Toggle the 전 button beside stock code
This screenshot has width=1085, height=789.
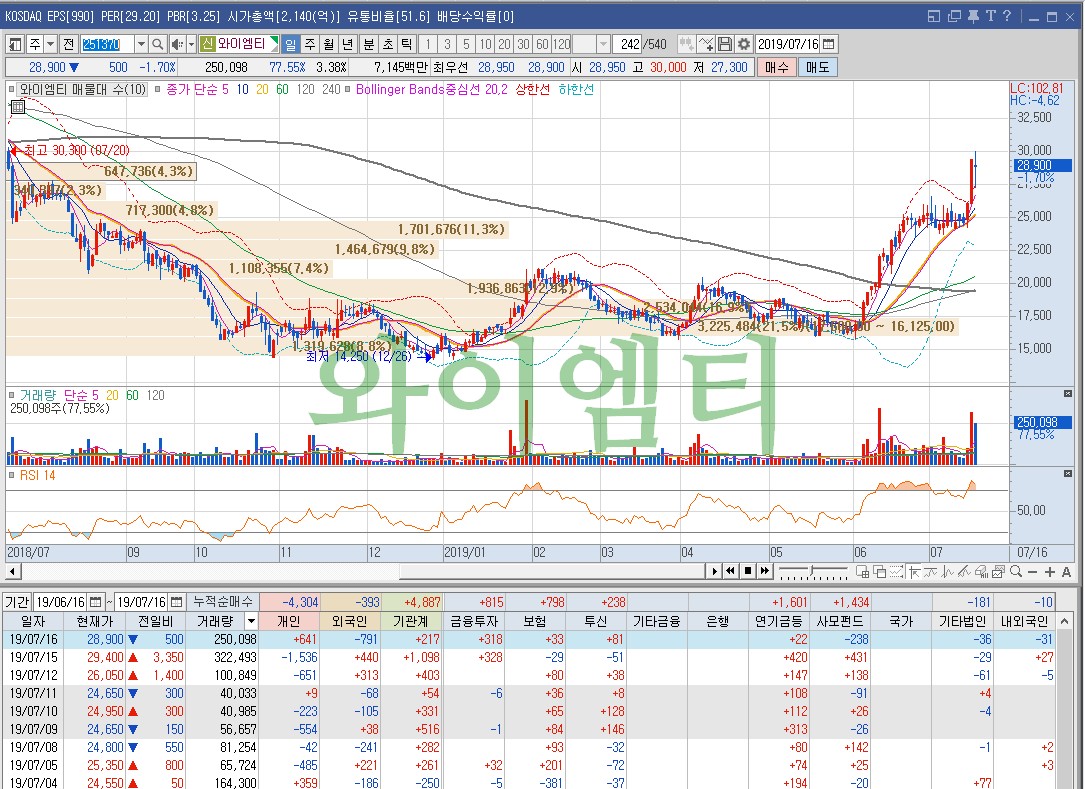point(68,44)
